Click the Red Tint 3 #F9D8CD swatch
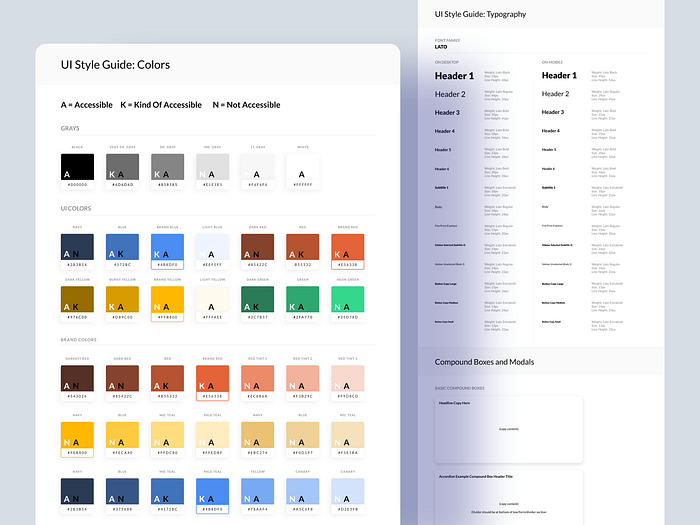Screen dimensions: 700x525 click(348, 383)
